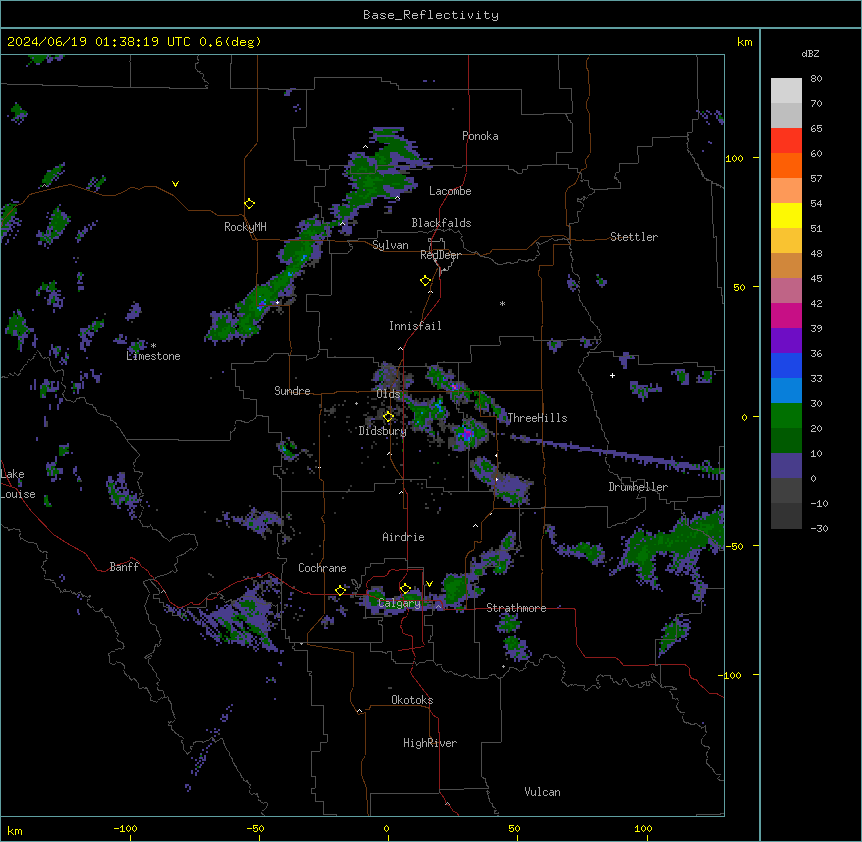Click the Cochrane label

(x=322, y=568)
